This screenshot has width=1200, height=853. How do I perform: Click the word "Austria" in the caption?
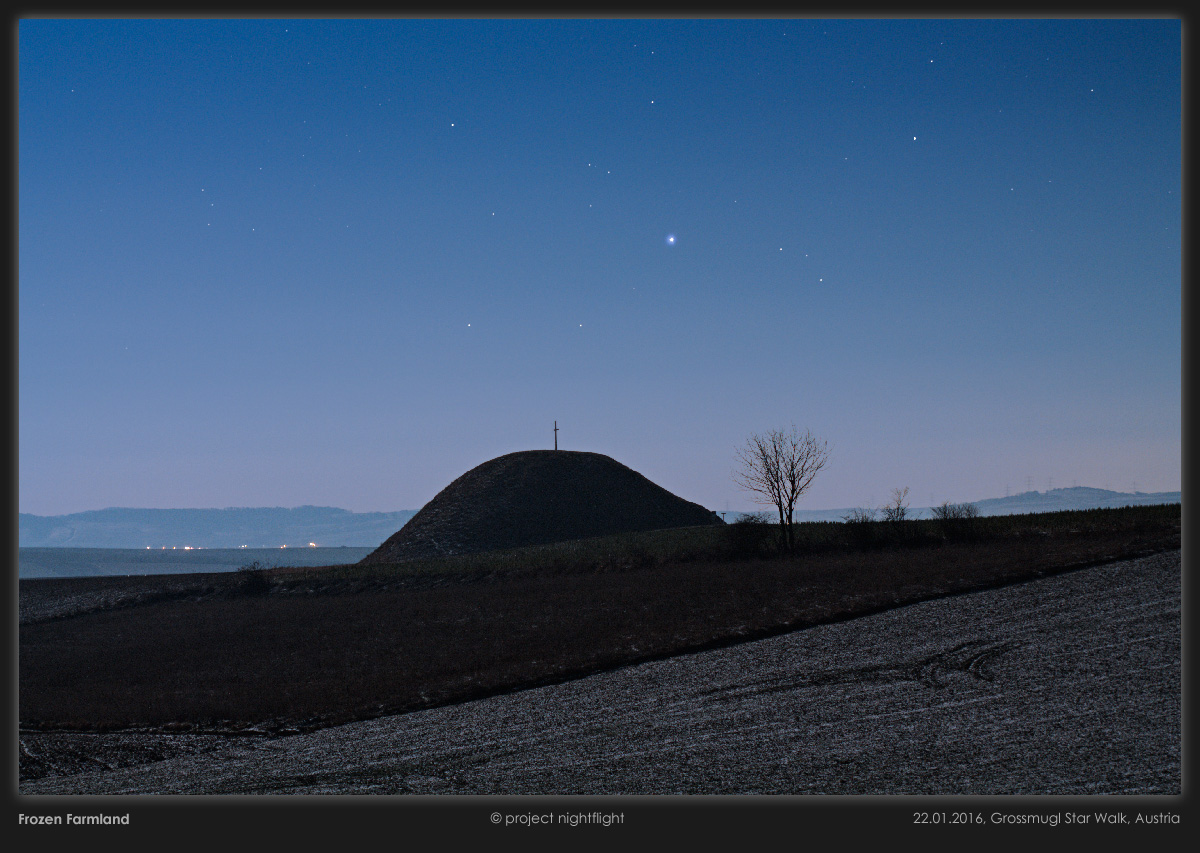click(1157, 818)
